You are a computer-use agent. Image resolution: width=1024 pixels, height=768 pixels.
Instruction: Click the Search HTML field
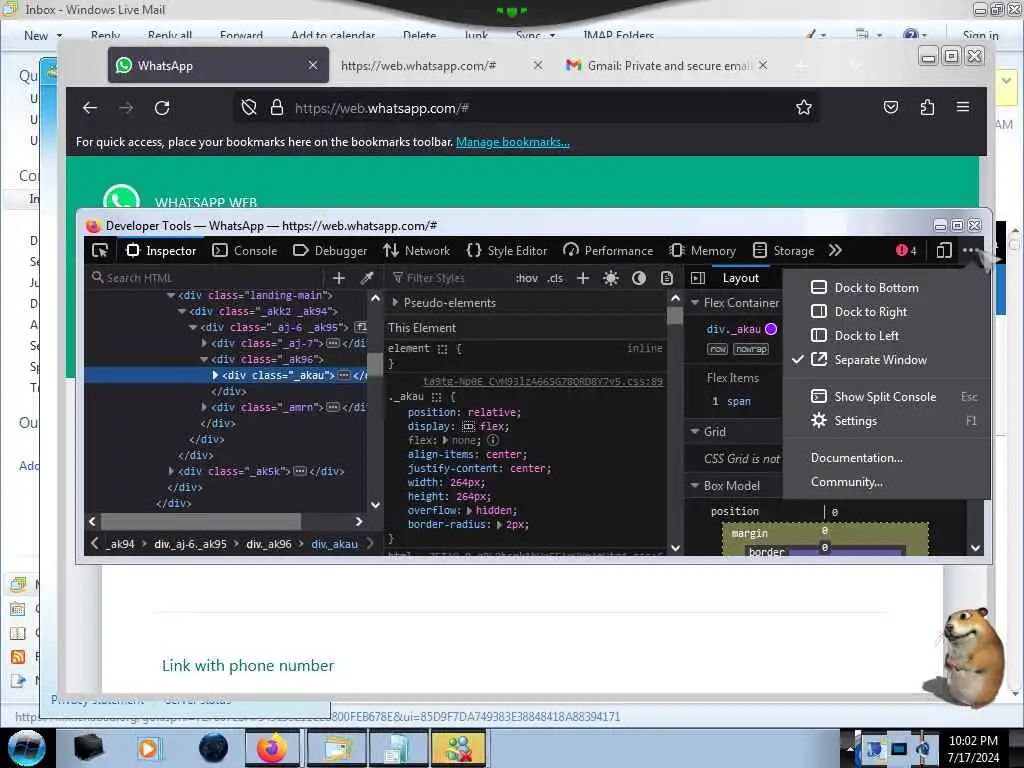pos(208,278)
